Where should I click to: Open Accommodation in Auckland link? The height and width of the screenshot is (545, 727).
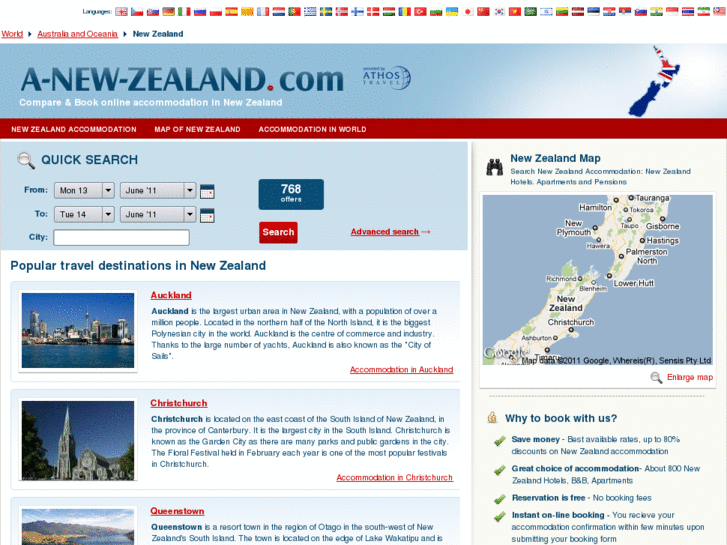click(x=402, y=370)
